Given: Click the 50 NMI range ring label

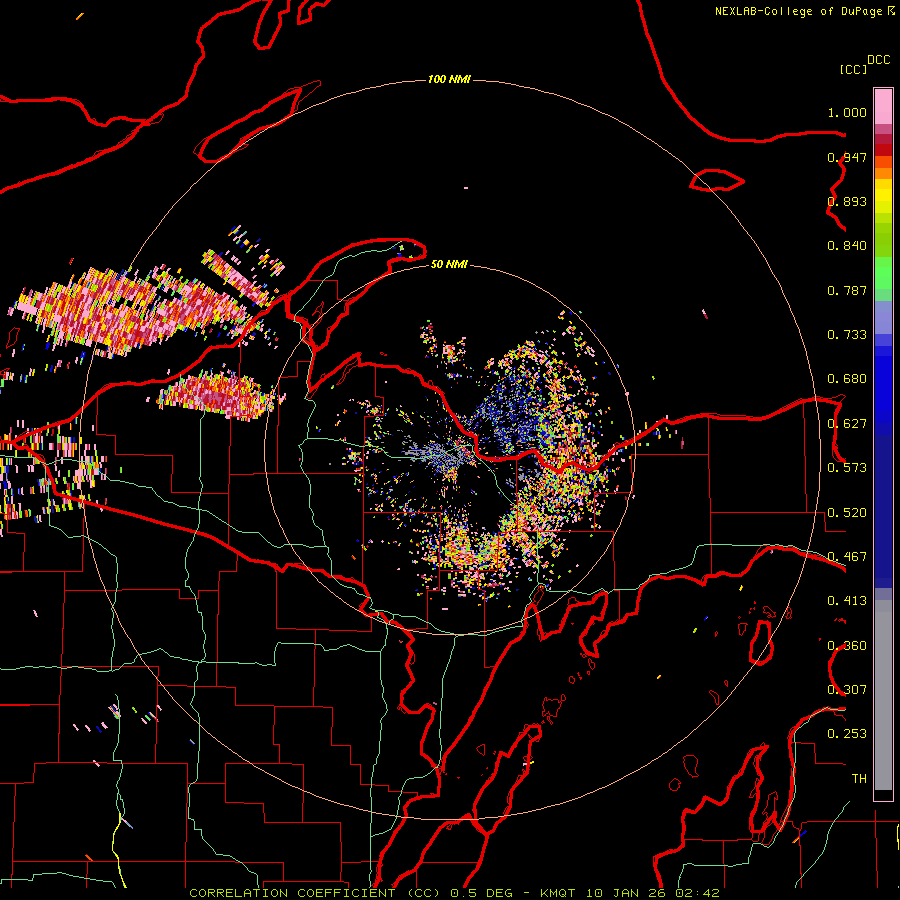Looking at the screenshot, I should click(449, 264).
